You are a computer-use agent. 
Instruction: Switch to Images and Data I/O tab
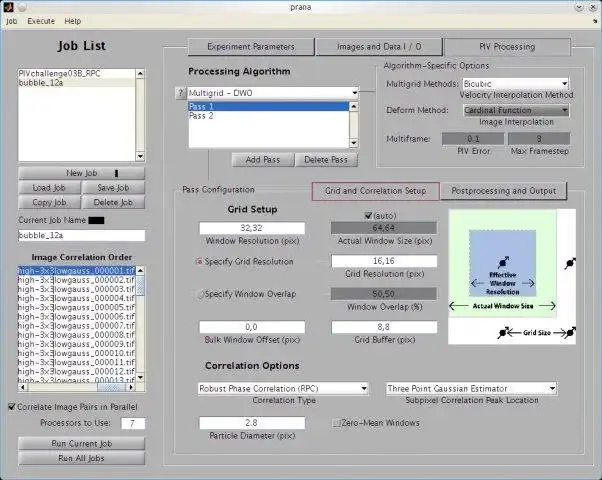tap(379, 47)
